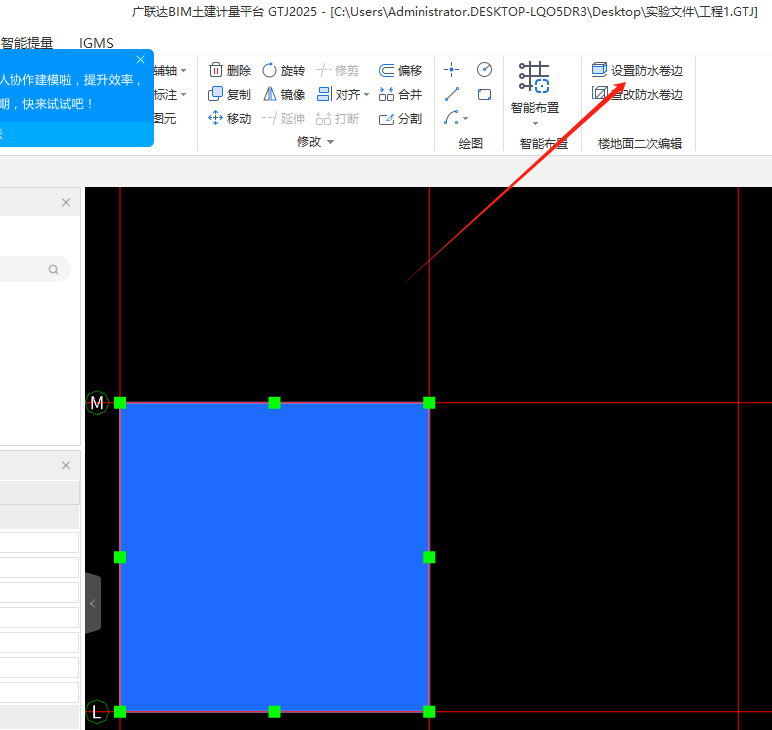The height and width of the screenshot is (730, 772).
Task: Click the Break (打断) tool
Action: click(x=338, y=118)
